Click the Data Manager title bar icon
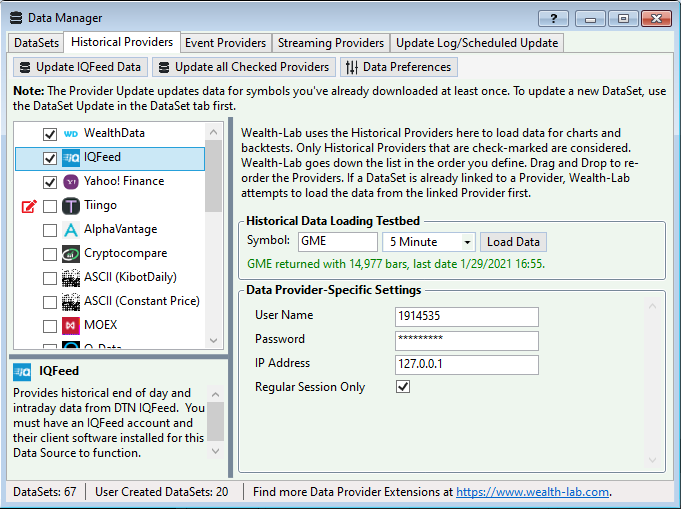Image resolution: width=681 pixels, height=509 pixels. (x=16, y=18)
